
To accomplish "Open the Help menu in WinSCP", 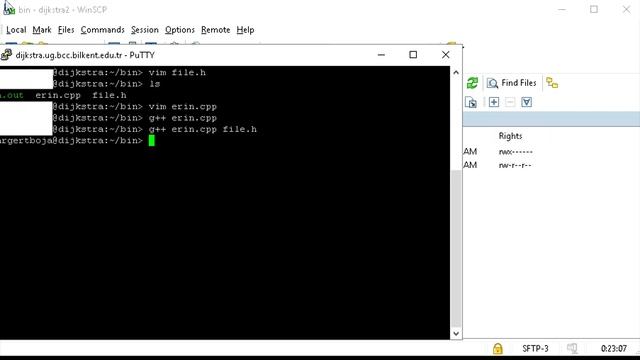I will coord(245,30).
